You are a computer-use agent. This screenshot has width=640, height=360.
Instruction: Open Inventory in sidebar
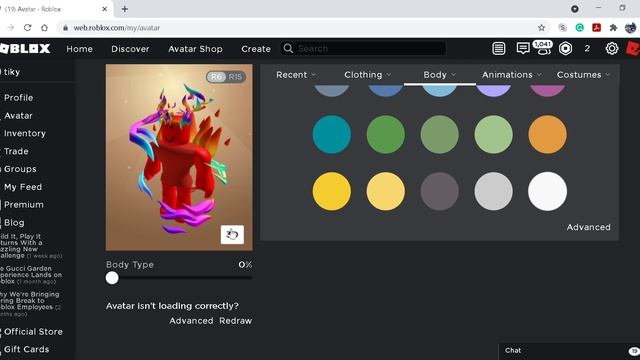click(x=24, y=133)
